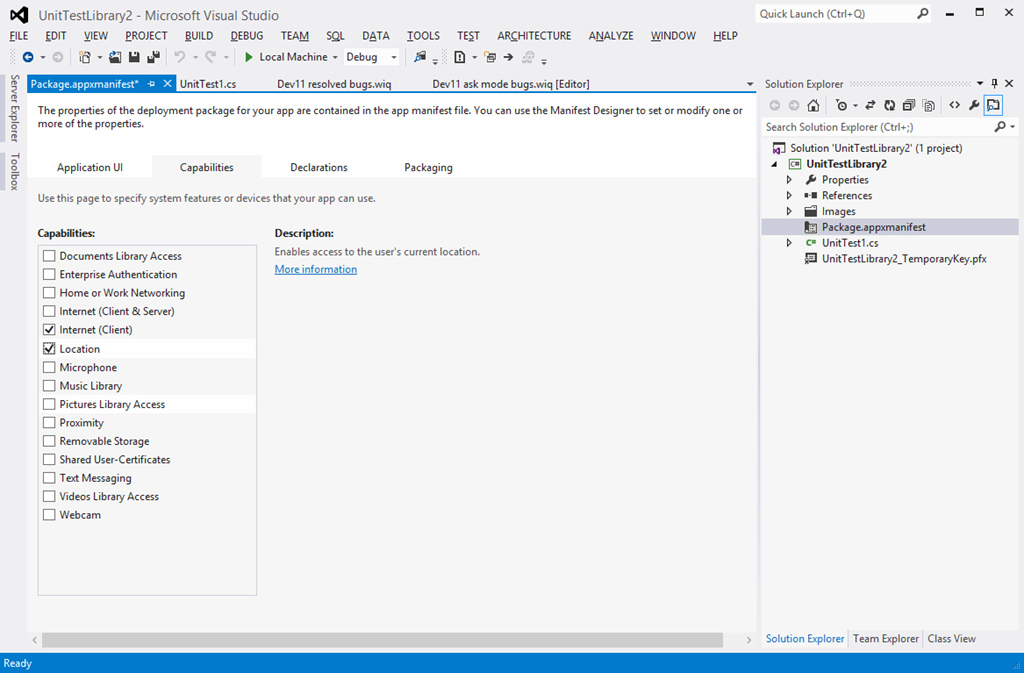Disable the Location capability checkbox
Screen dimensions: 1024x673
tap(49, 349)
